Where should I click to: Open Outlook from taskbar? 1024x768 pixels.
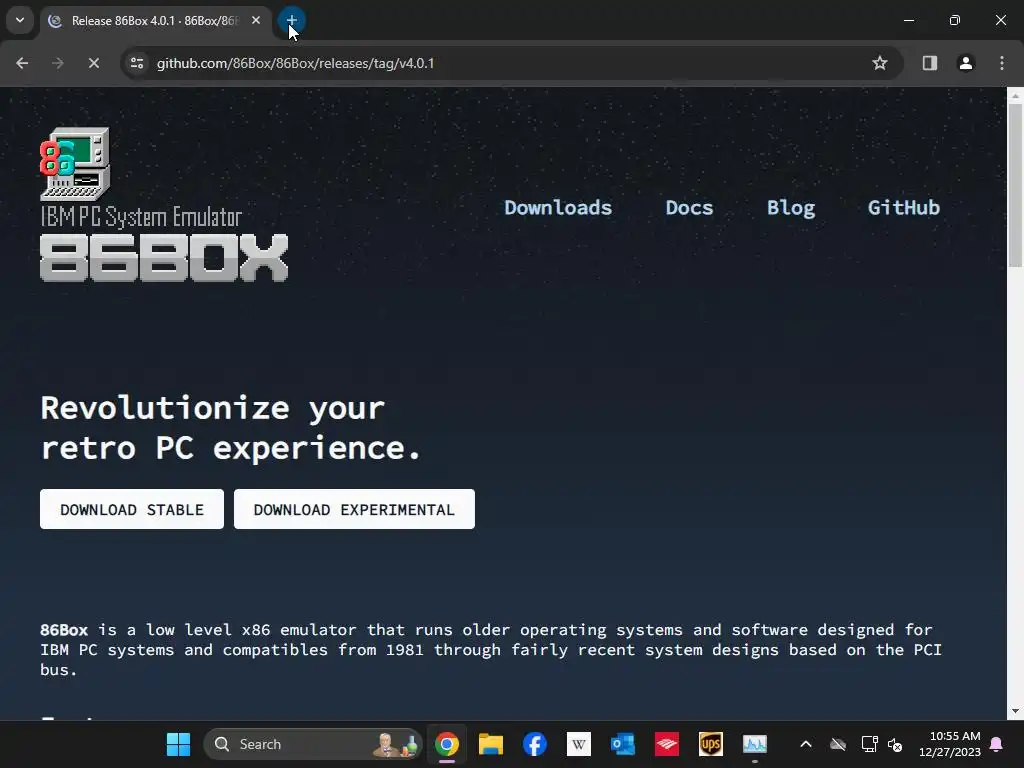pos(623,744)
